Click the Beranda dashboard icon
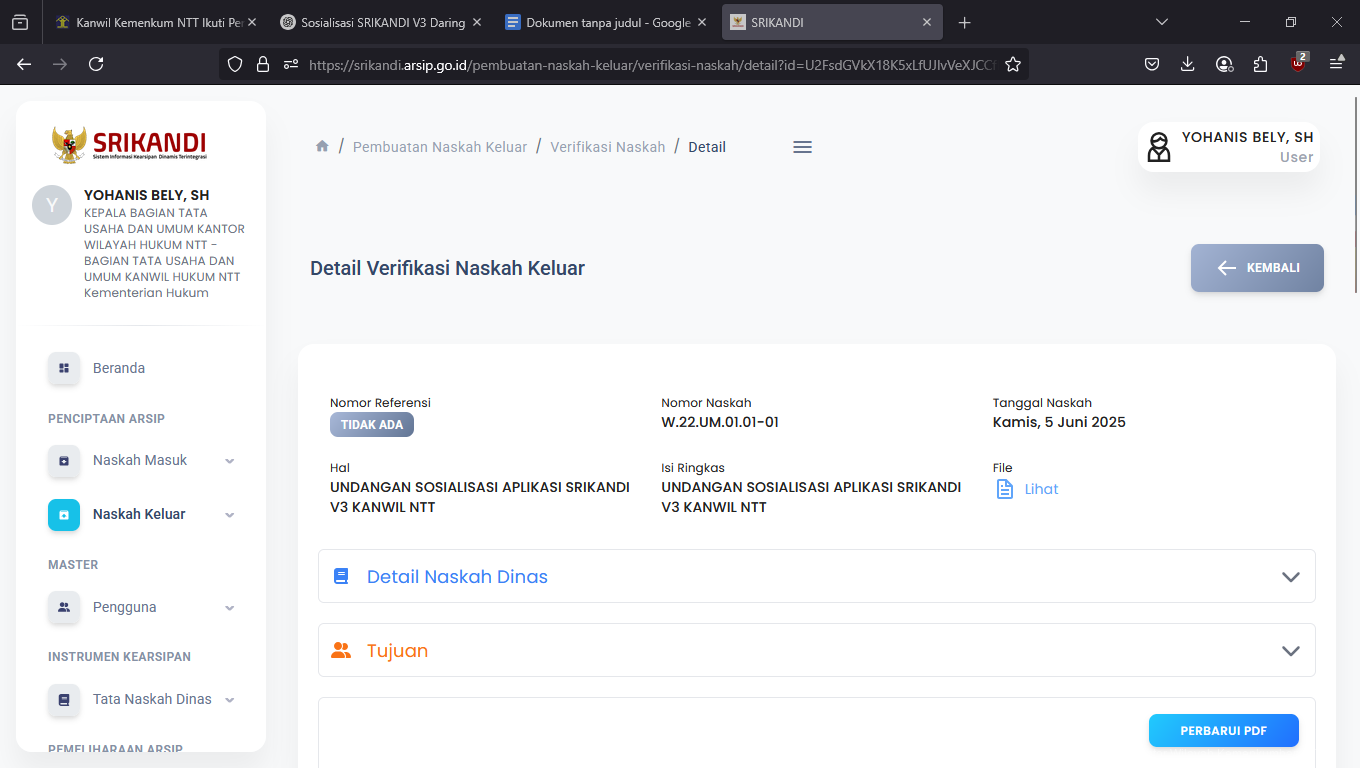 tap(64, 368)
